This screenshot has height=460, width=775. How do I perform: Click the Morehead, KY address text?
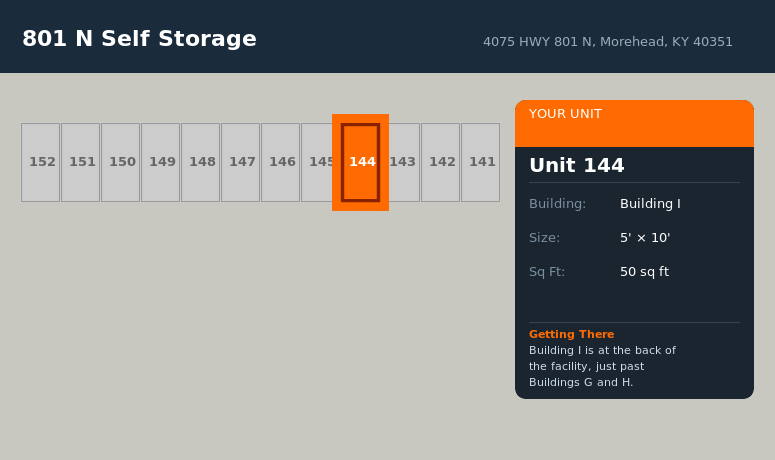(607, 42)
